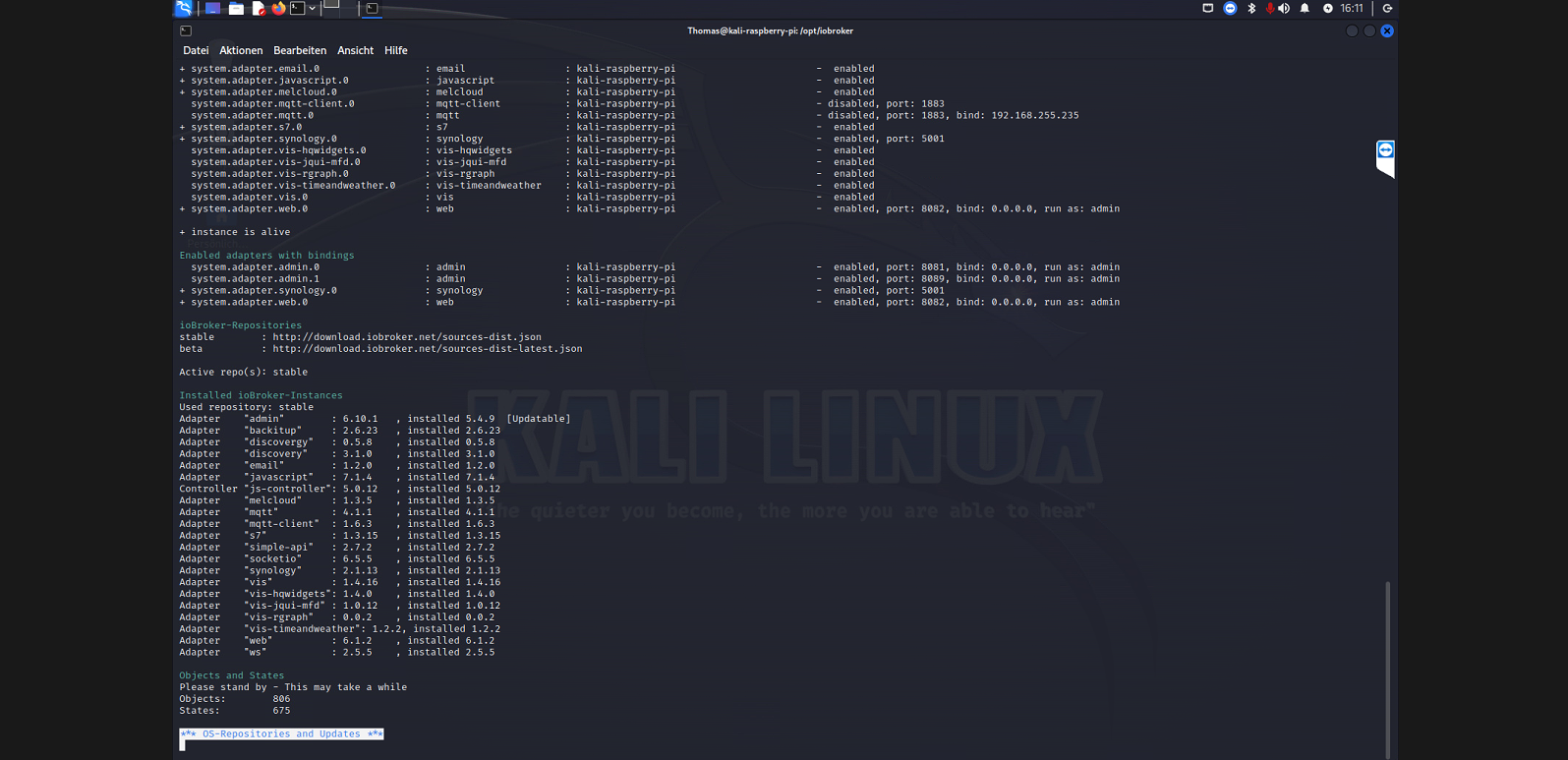Open the Bluetooth tray icon

pos(1251,8)
